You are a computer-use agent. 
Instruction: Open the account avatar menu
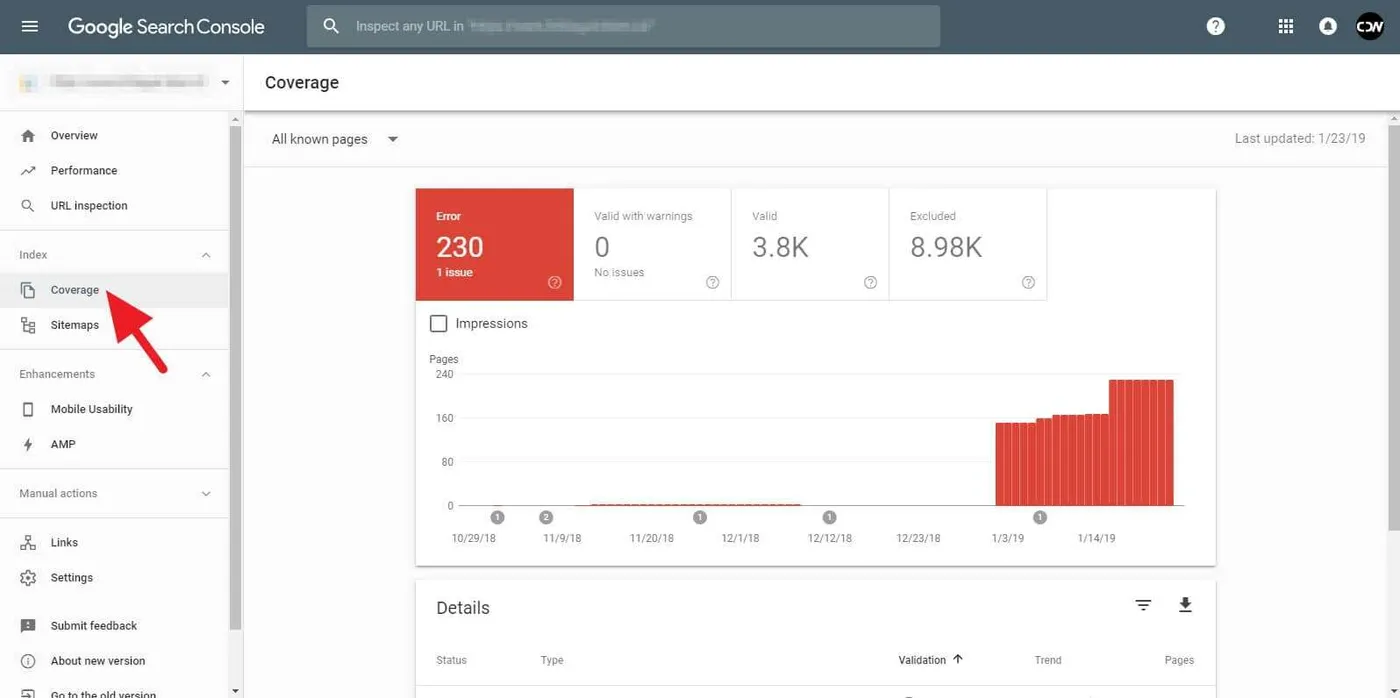point(1370,26)
